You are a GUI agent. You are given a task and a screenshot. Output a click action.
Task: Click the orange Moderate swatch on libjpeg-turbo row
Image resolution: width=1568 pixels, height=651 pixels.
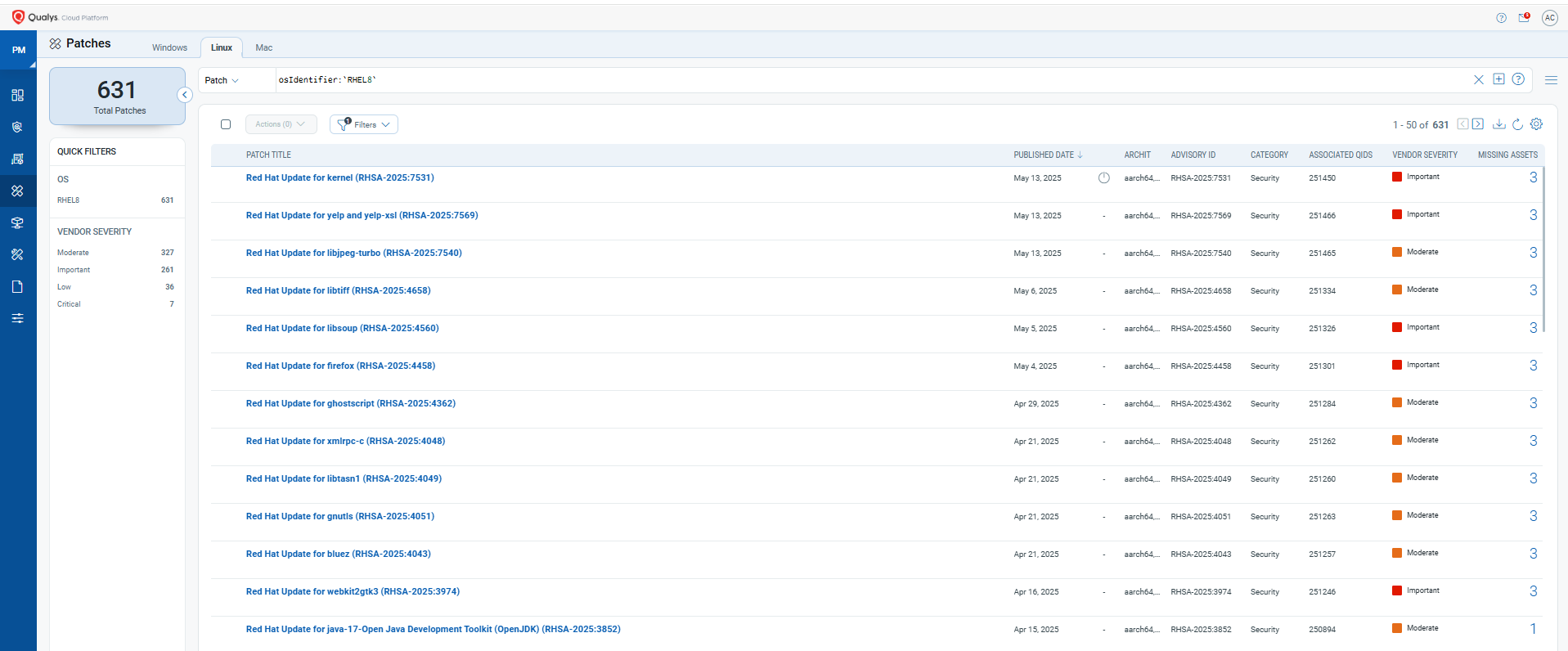[x=1397, y=252]
